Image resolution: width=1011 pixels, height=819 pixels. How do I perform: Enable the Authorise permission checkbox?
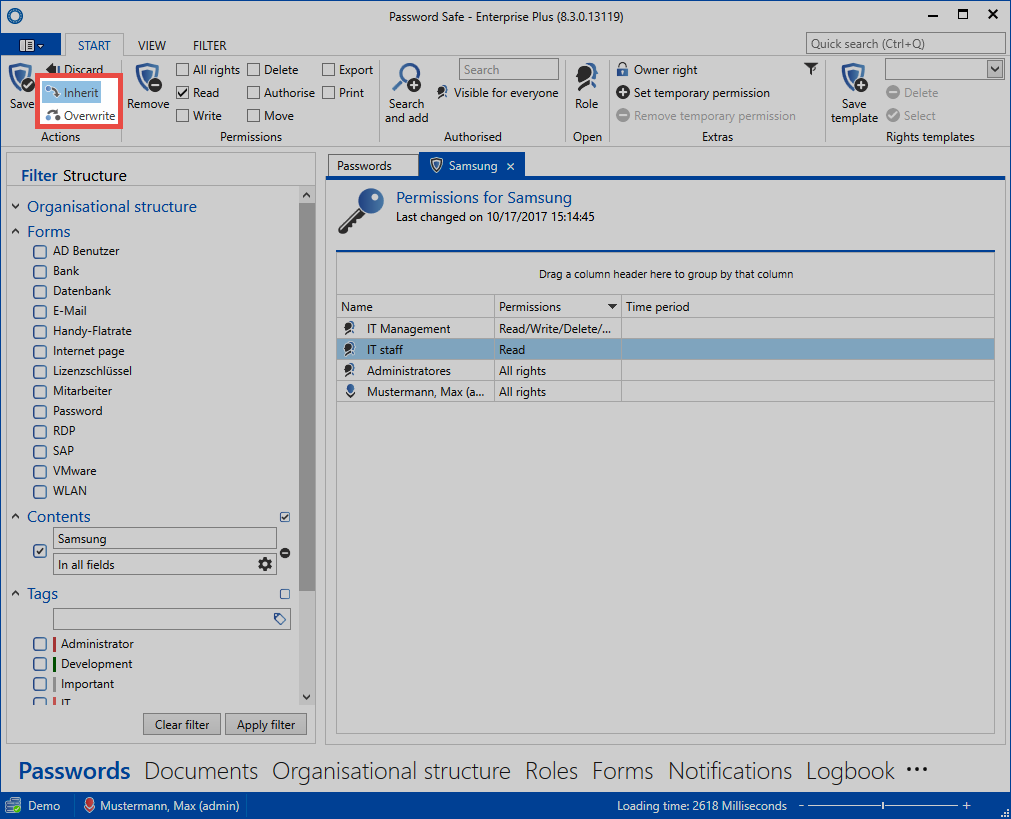[x=253, y=93]
